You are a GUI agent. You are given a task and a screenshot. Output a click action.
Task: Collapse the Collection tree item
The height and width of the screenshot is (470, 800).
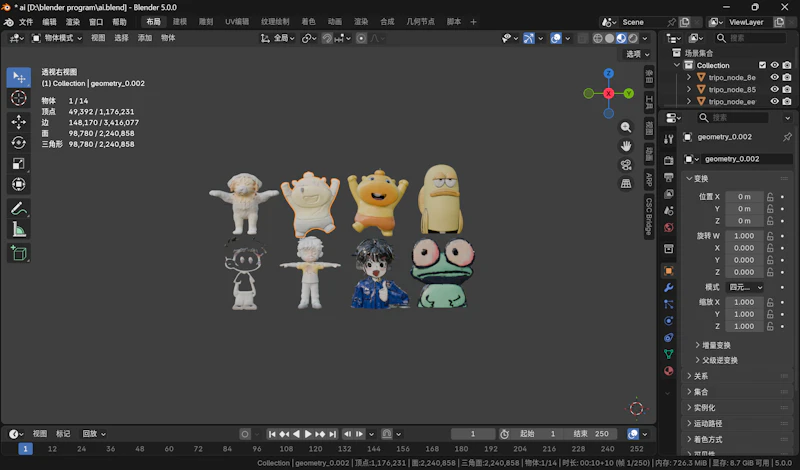[x=677, y=65]
